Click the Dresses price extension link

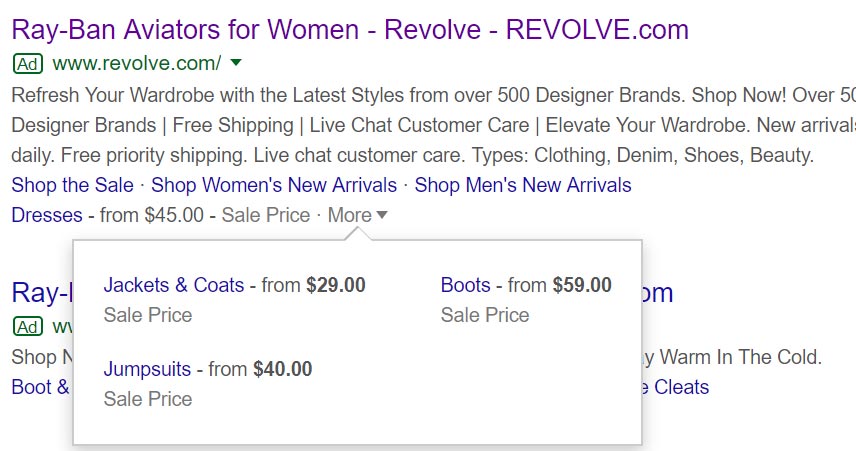click(47, 215)
